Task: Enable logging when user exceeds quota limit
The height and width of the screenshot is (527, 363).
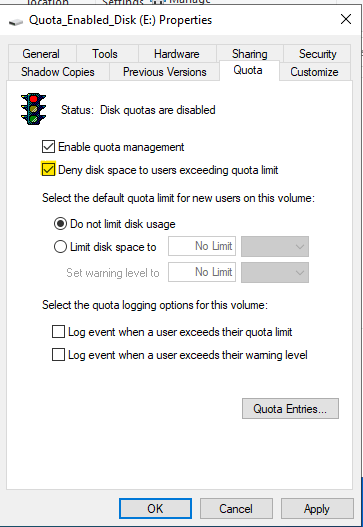Action: (58, 332)
